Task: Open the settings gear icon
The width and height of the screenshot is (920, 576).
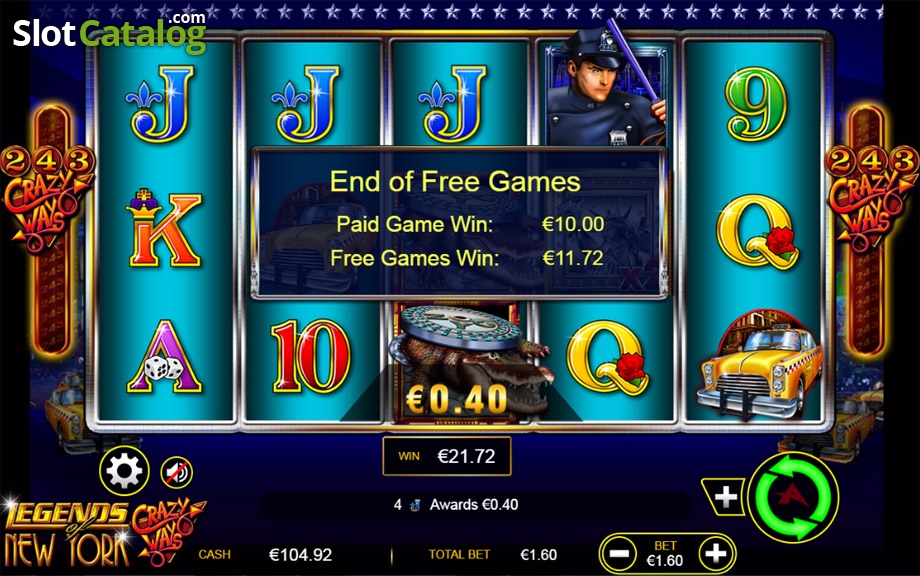Action: (124, 470)
